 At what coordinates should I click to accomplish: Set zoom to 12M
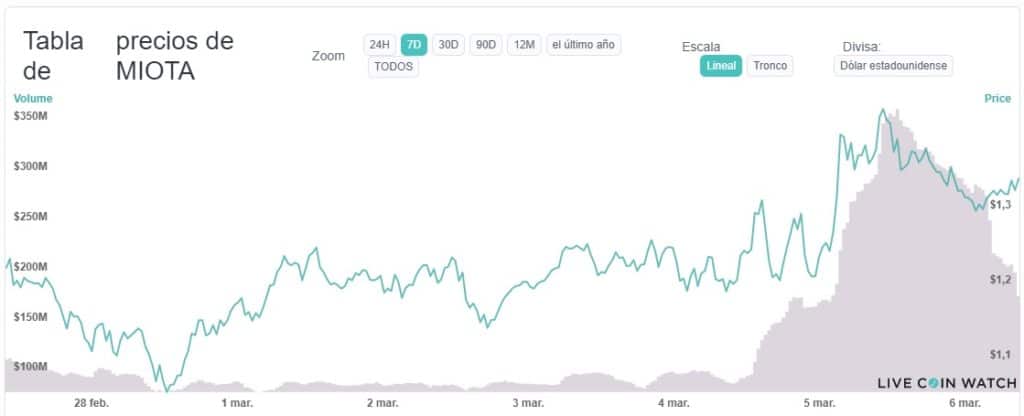524,45
